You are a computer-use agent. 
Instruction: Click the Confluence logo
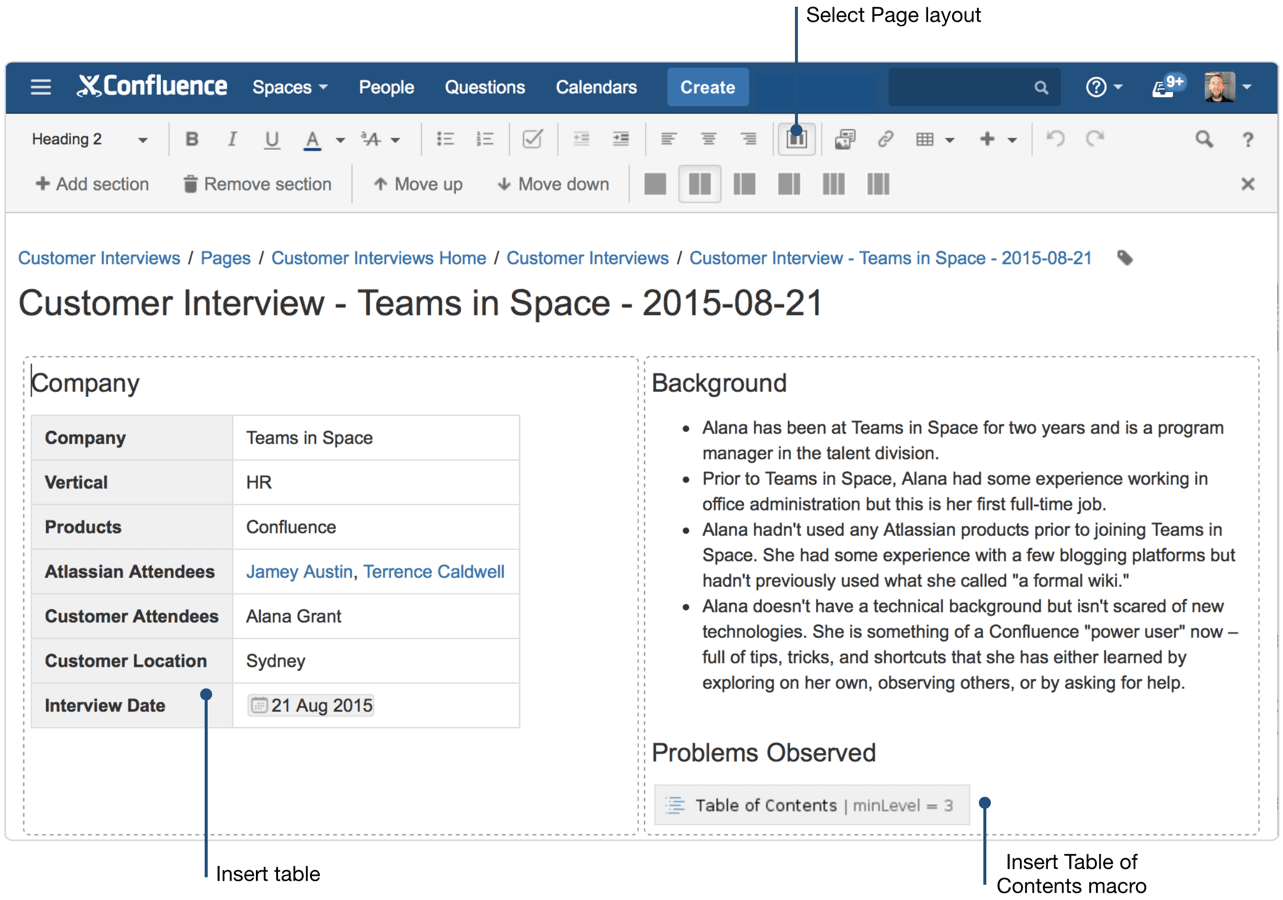[x=153, y=87]
